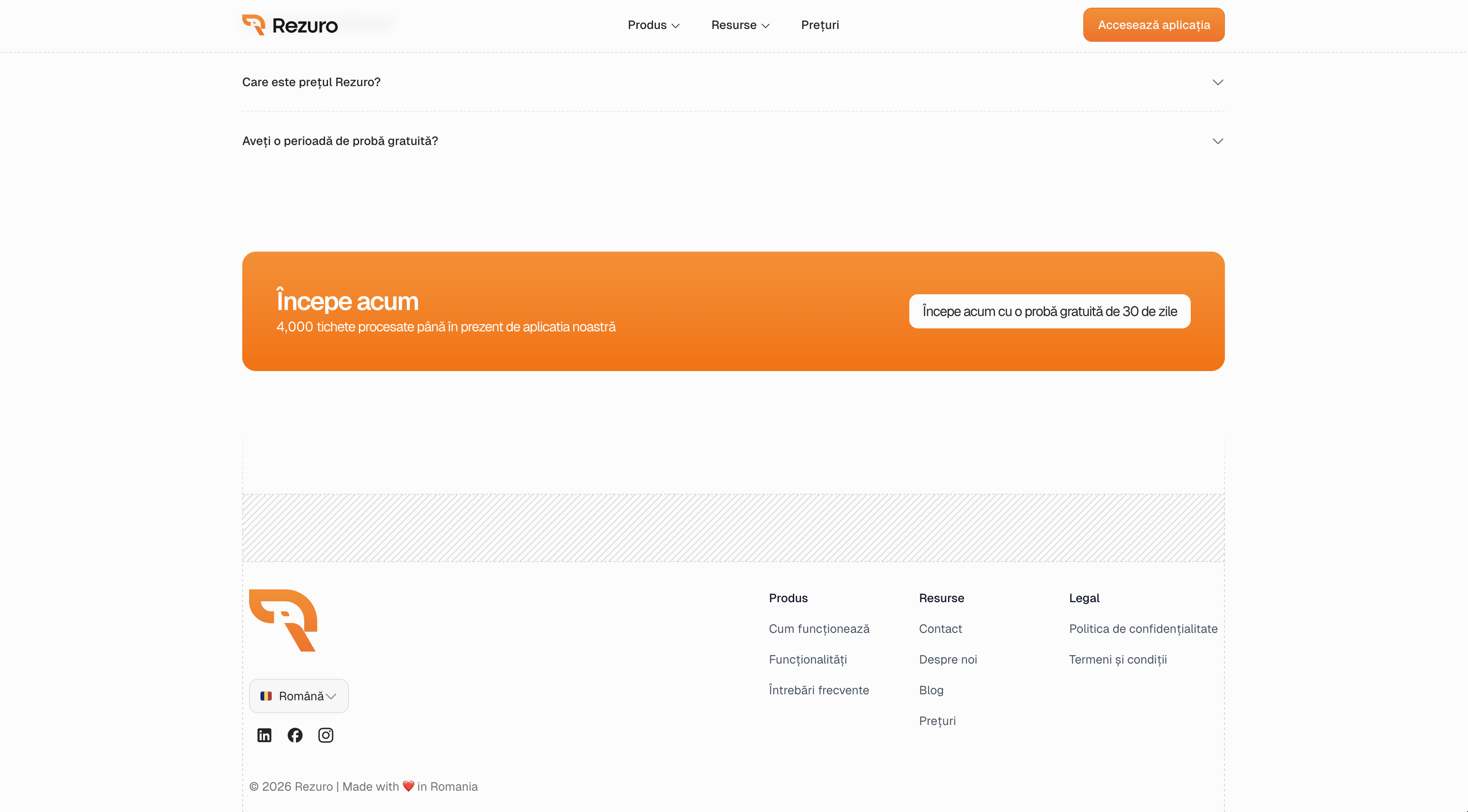
Task: Start the 30-day free trial button
Action: [1049, 311]
